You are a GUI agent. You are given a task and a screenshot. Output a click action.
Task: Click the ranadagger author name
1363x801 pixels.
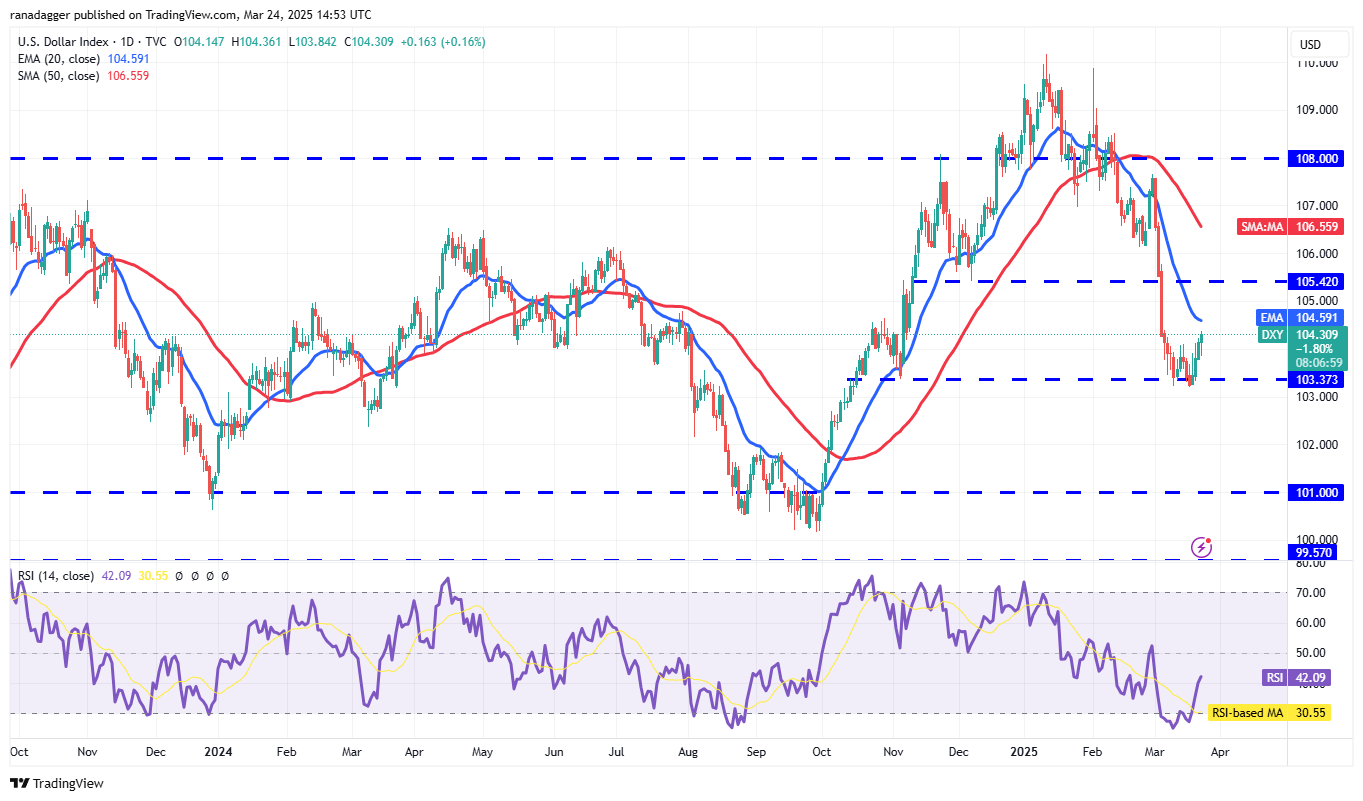click(44, 15)
